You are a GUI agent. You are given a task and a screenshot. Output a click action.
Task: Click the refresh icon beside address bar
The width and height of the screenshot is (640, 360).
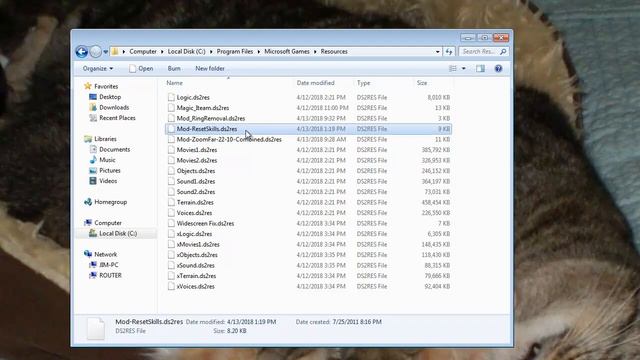(x=449, y=52)
